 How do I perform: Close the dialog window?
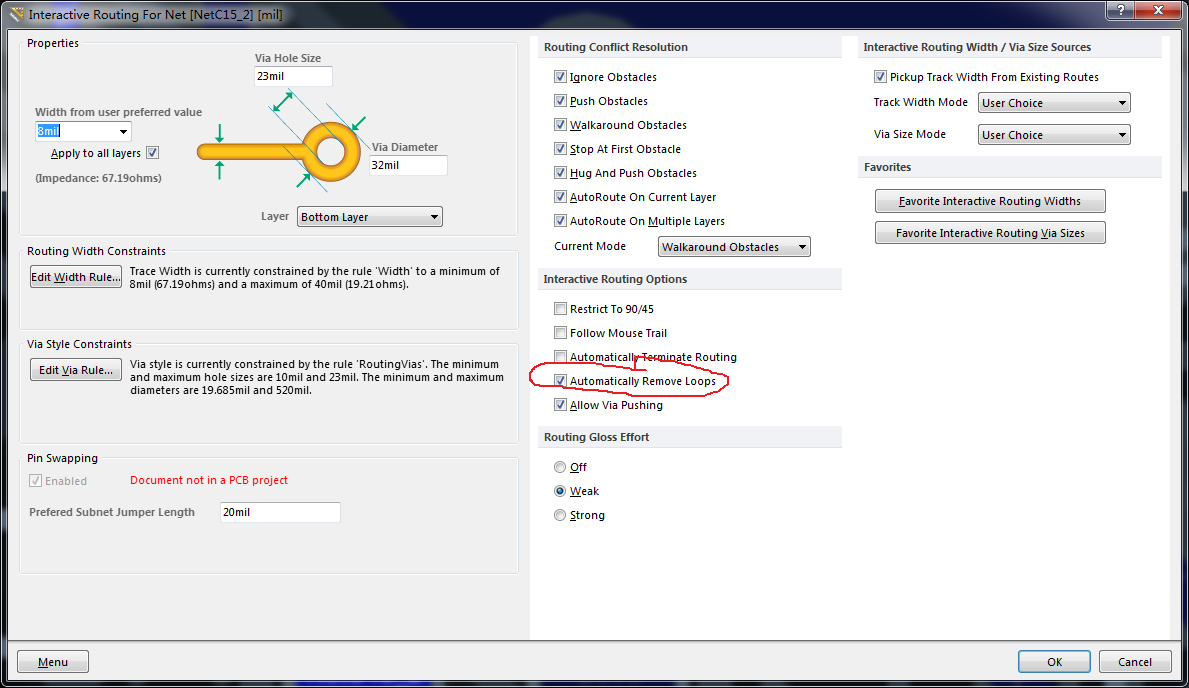pos(1159,10)
